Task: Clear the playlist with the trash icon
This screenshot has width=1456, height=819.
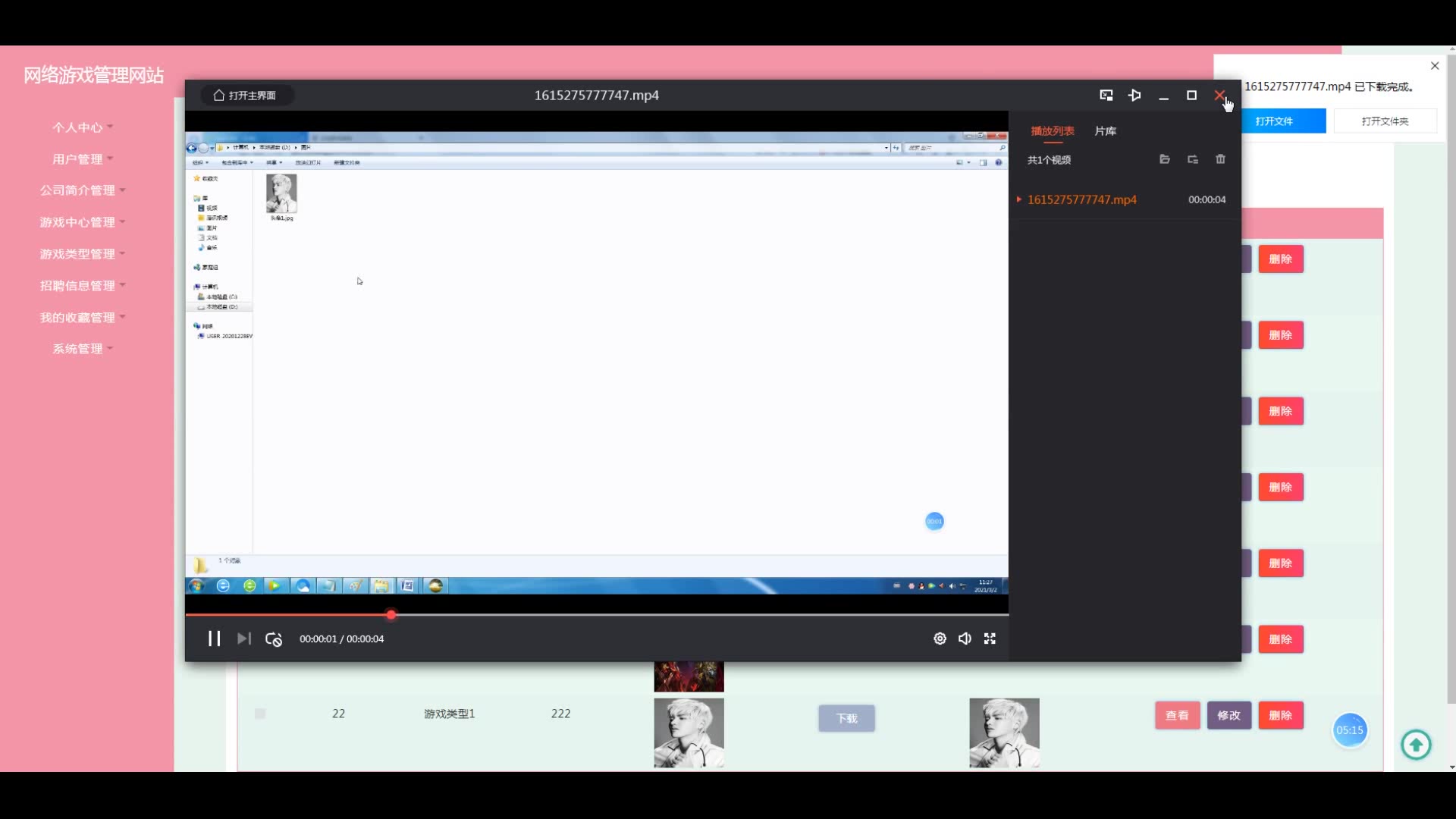Action: click(1220, 159)
